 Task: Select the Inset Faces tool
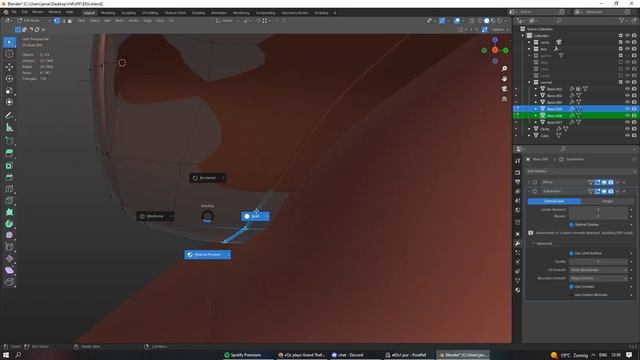point(9,165)
